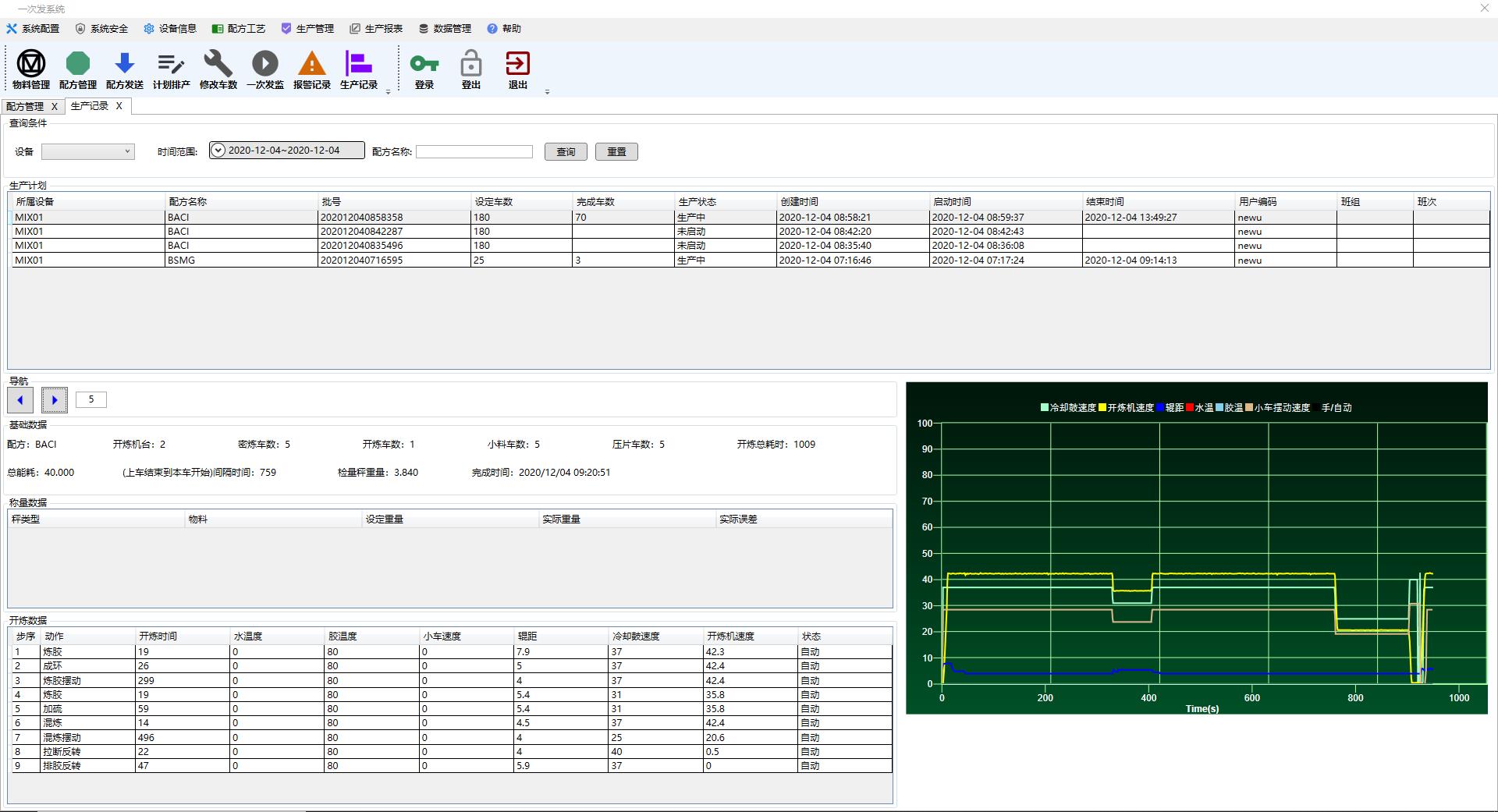Toggle 水温 red legend swatch

click(x=1190, y=408)
